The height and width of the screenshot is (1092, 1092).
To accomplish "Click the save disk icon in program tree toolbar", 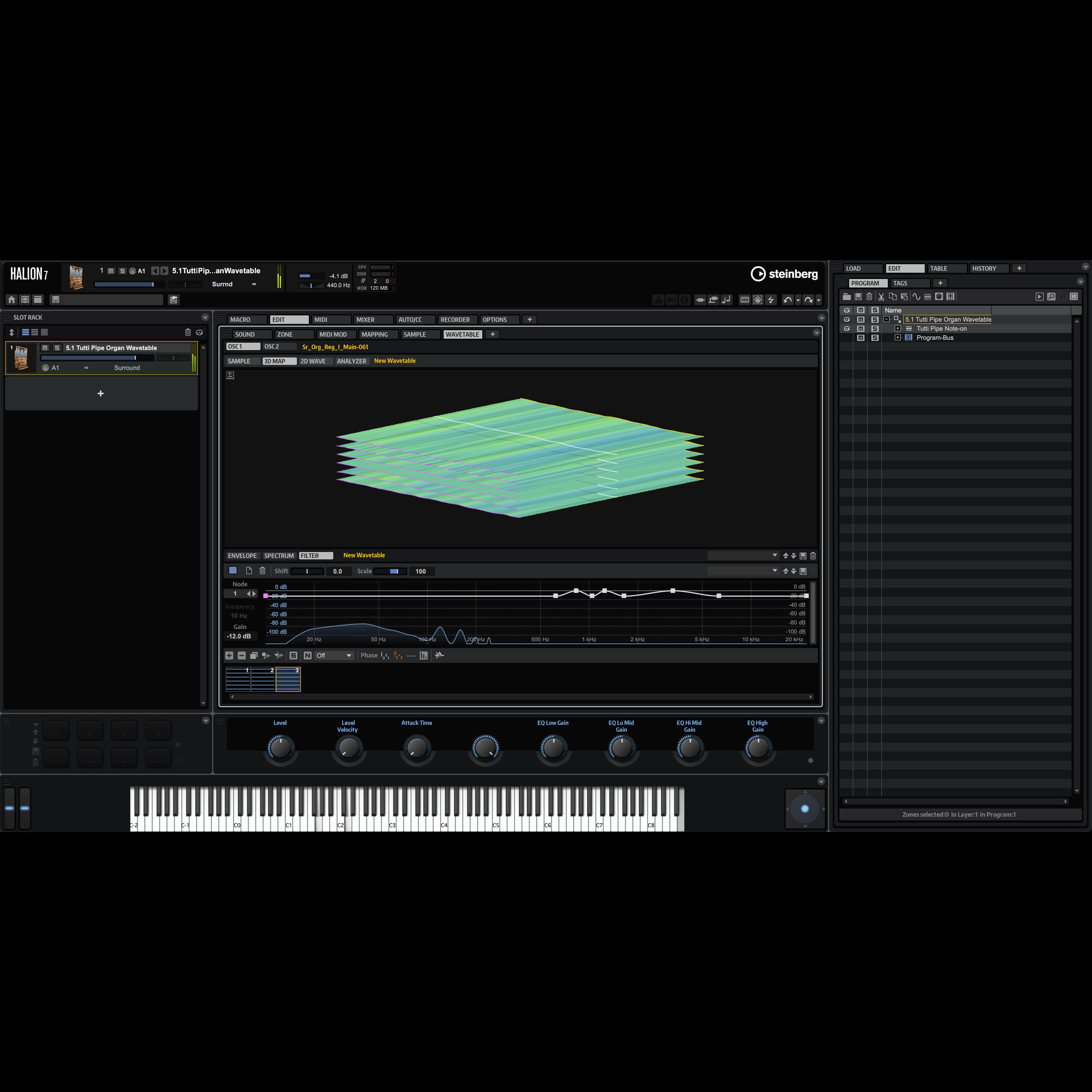I will pos(858,297).
